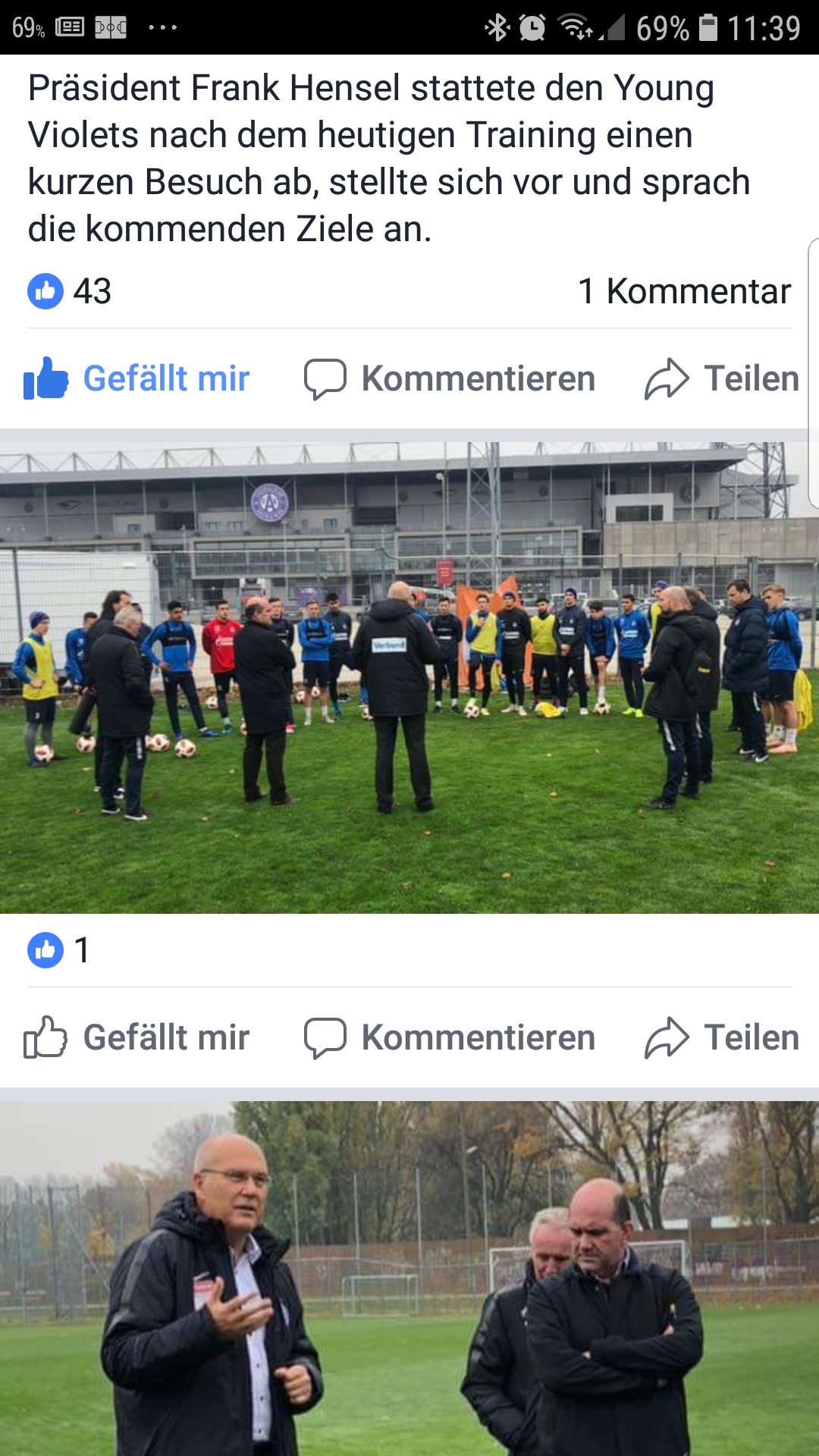Open the photo of men talking

coord(409,1279)
